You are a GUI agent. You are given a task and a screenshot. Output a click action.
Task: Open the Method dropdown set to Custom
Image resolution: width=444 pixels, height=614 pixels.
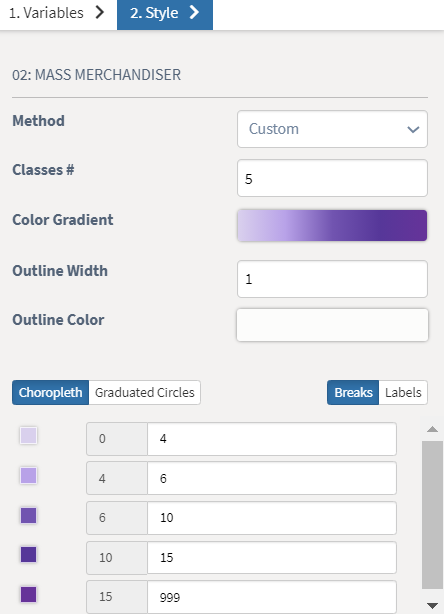click(x=332, y=129)
